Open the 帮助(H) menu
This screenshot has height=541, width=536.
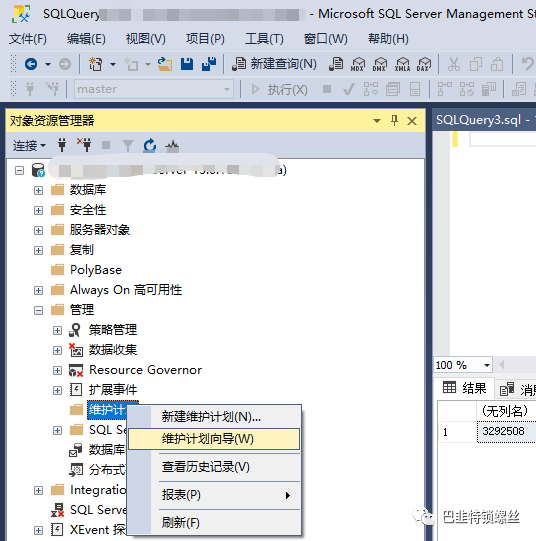click(x=388, y=39)
